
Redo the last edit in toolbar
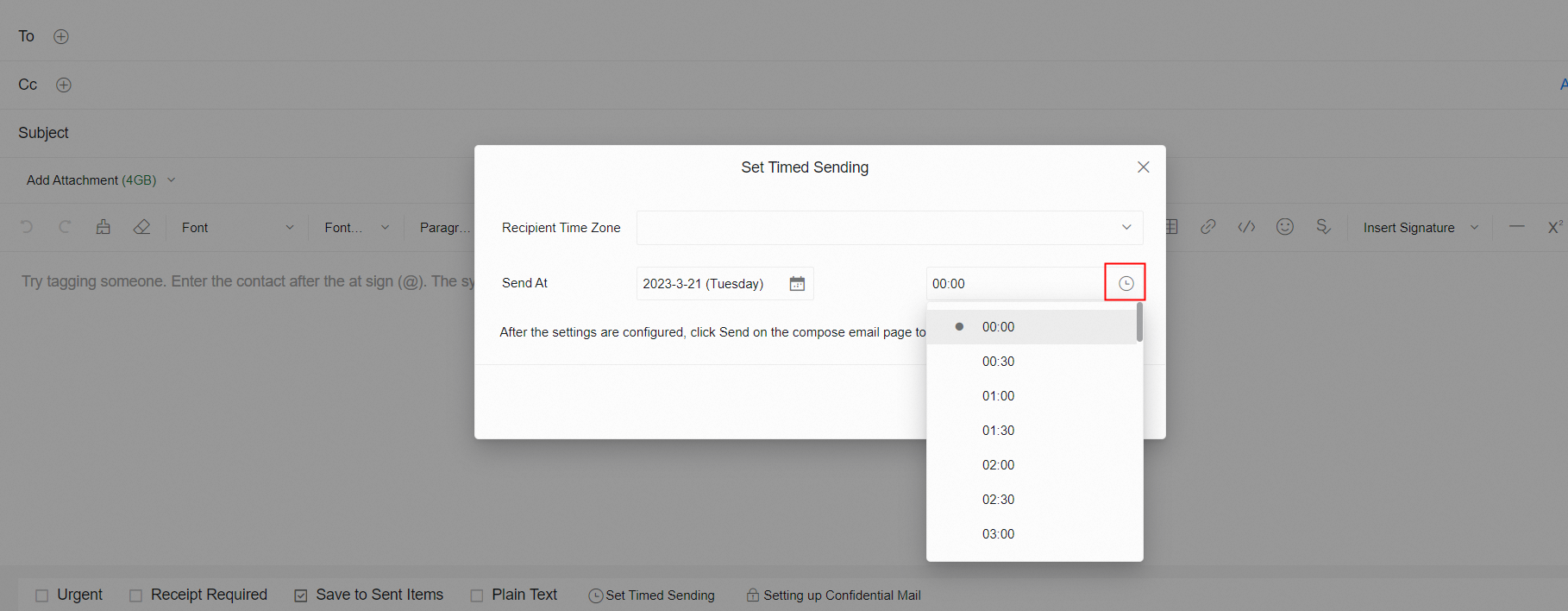pyautogui.click(x=65, y=227)
